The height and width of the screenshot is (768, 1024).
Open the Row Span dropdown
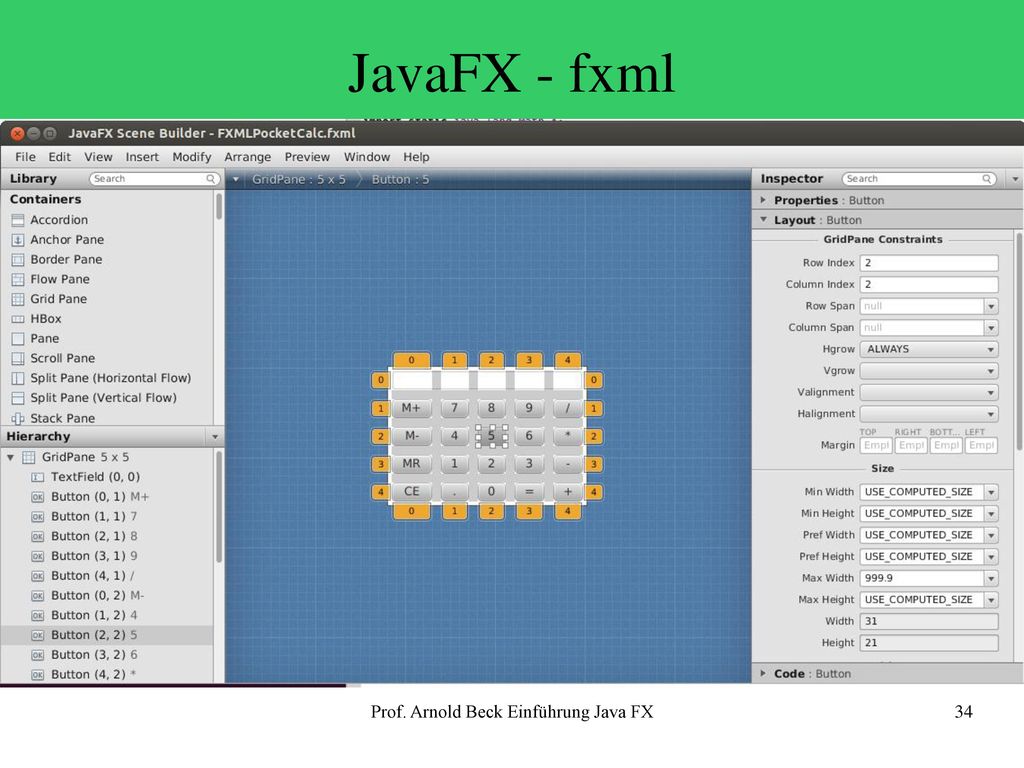click(991, 306)
